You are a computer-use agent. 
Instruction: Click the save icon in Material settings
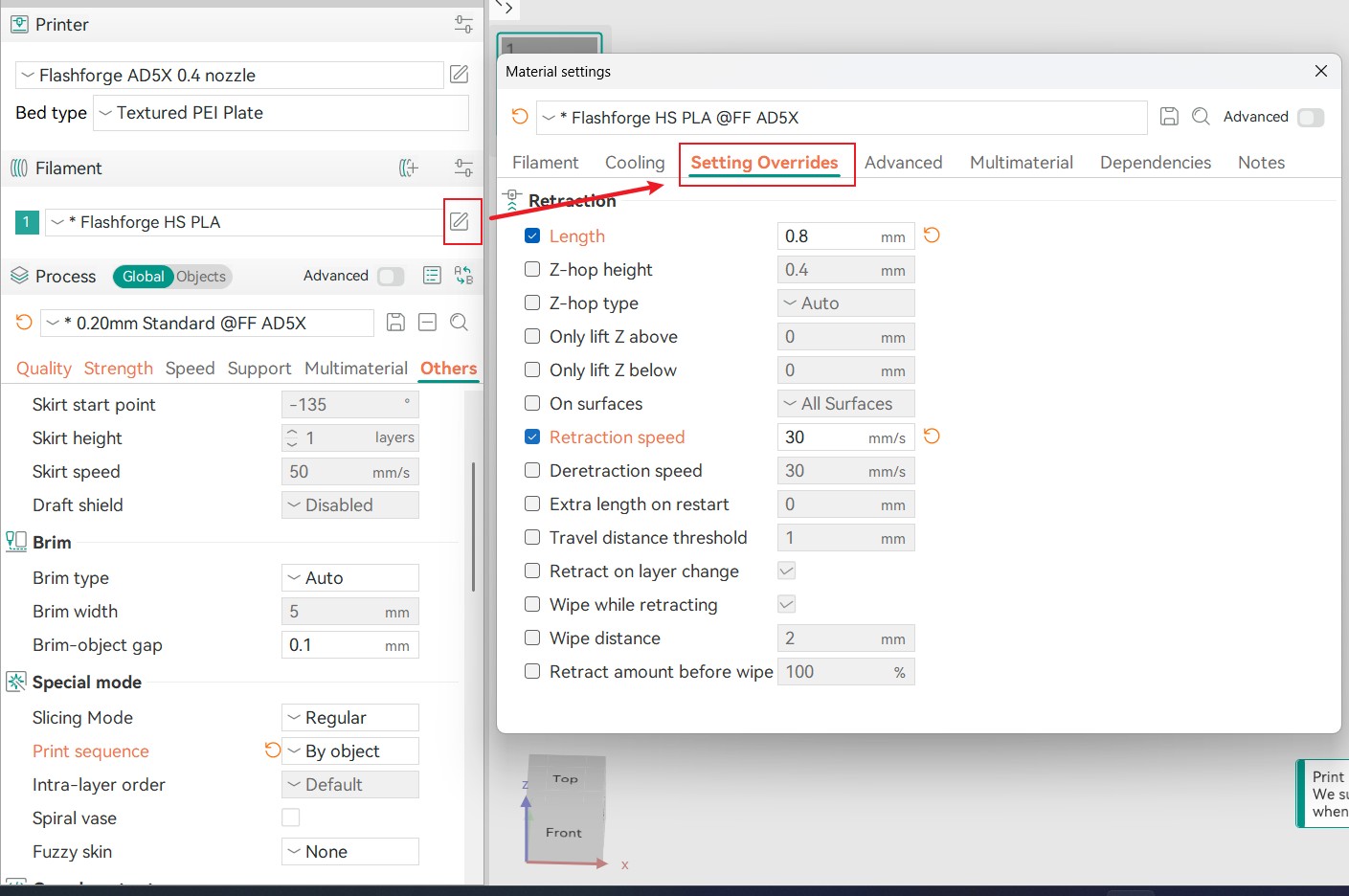pyautogui.click(x=1169, y=117)
